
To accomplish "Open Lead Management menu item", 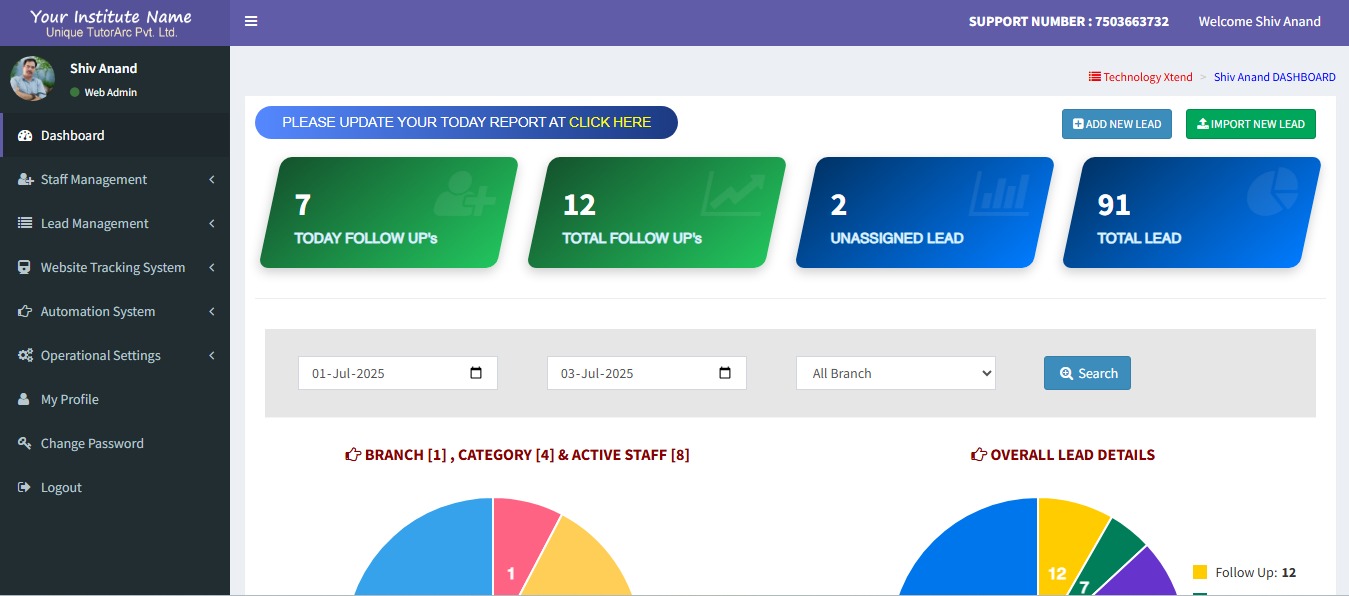I will [115, 223].
